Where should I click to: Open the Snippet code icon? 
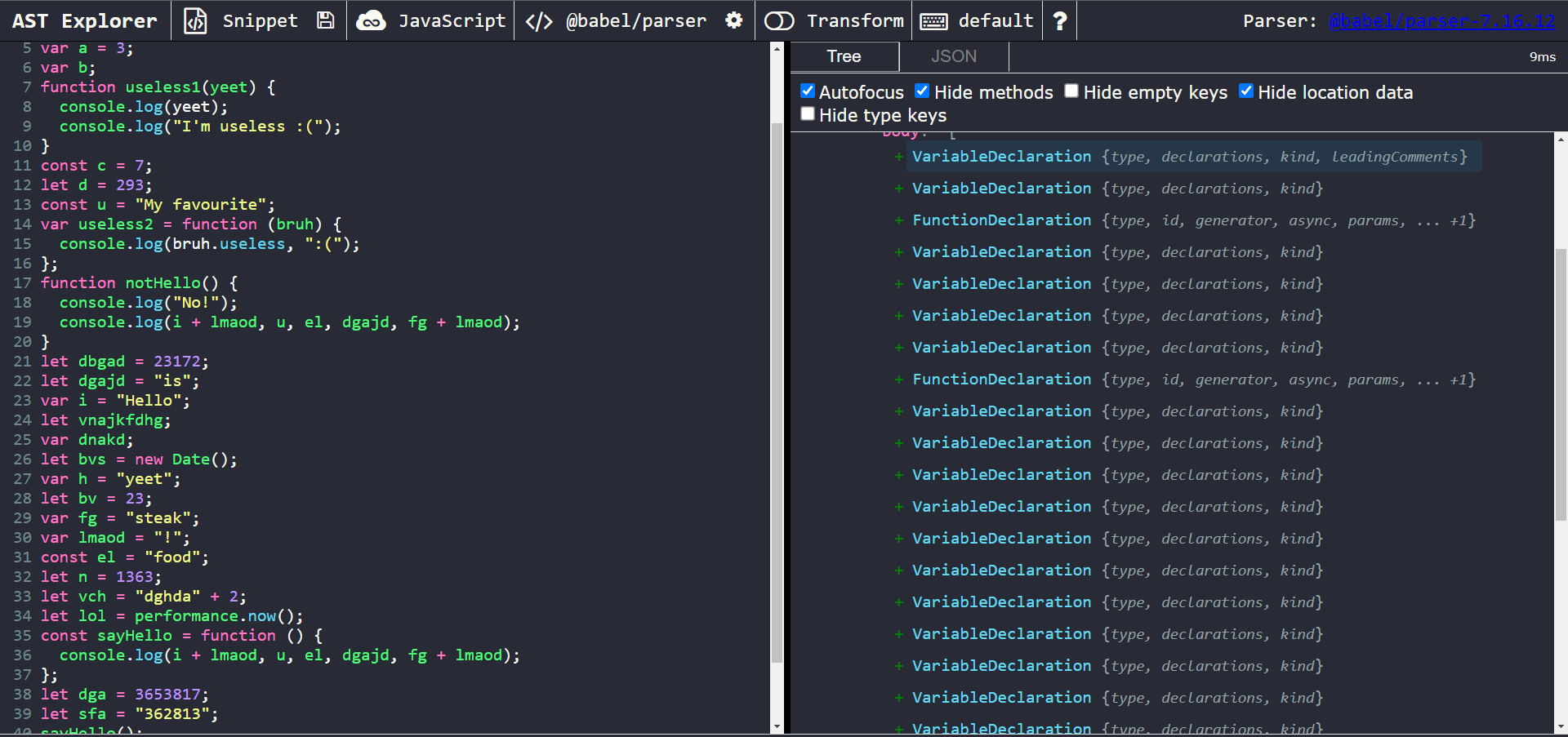196,20
